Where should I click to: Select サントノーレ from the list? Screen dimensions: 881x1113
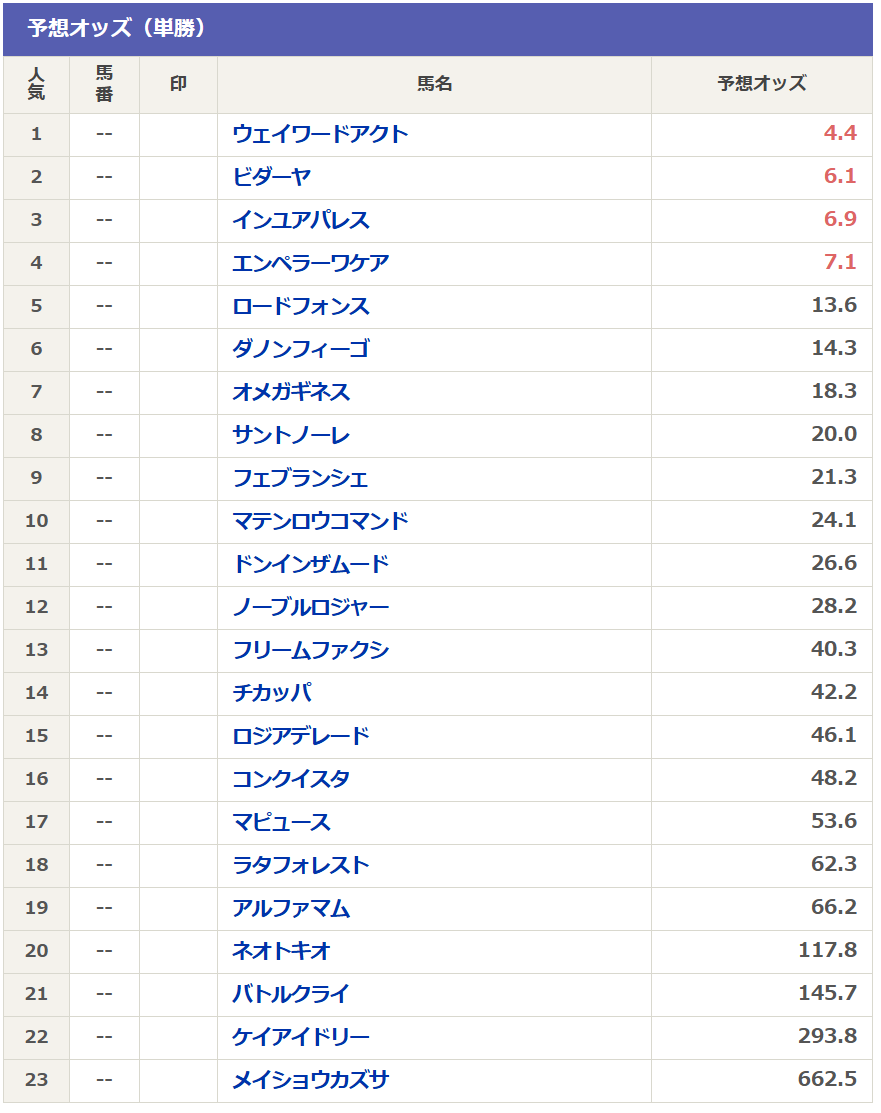pos(291,435)
